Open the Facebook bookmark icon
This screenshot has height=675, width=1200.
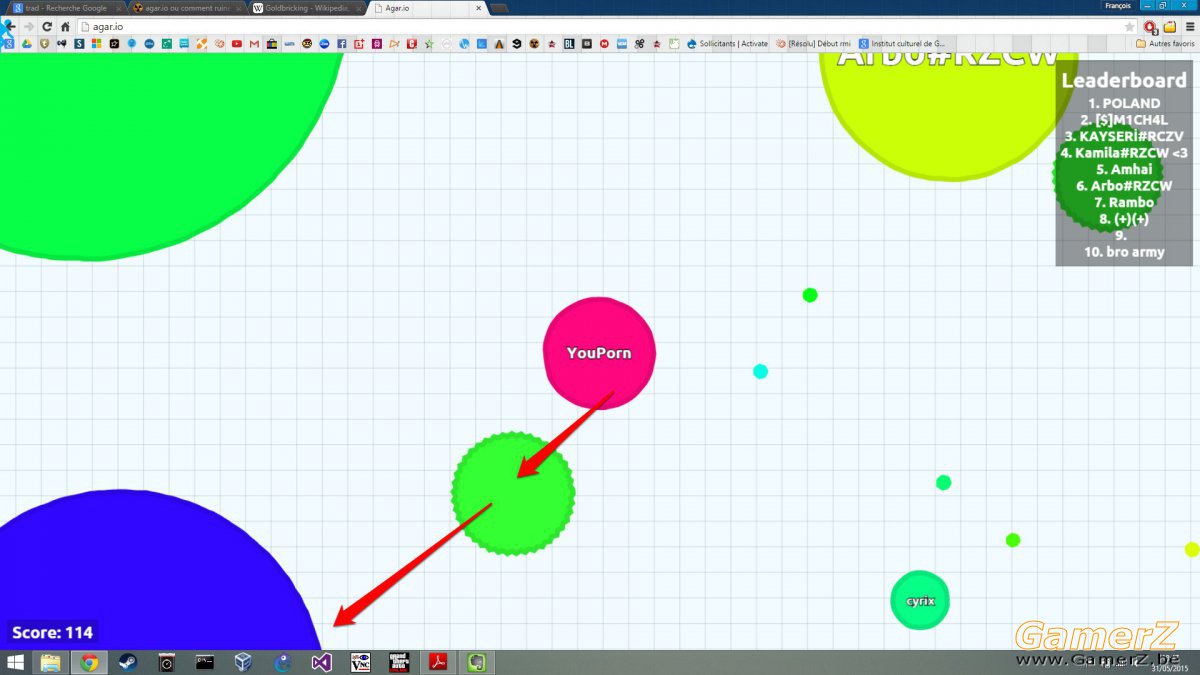[x=342, y=44]
